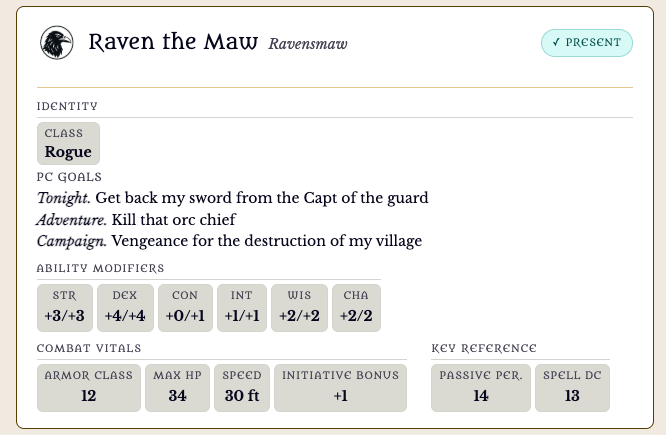Image resolution: width=666 pixels, height=435 pixels.
Task: Click the Ravensmaw player name
Action: pyautogui.click(x=308, y=44)
